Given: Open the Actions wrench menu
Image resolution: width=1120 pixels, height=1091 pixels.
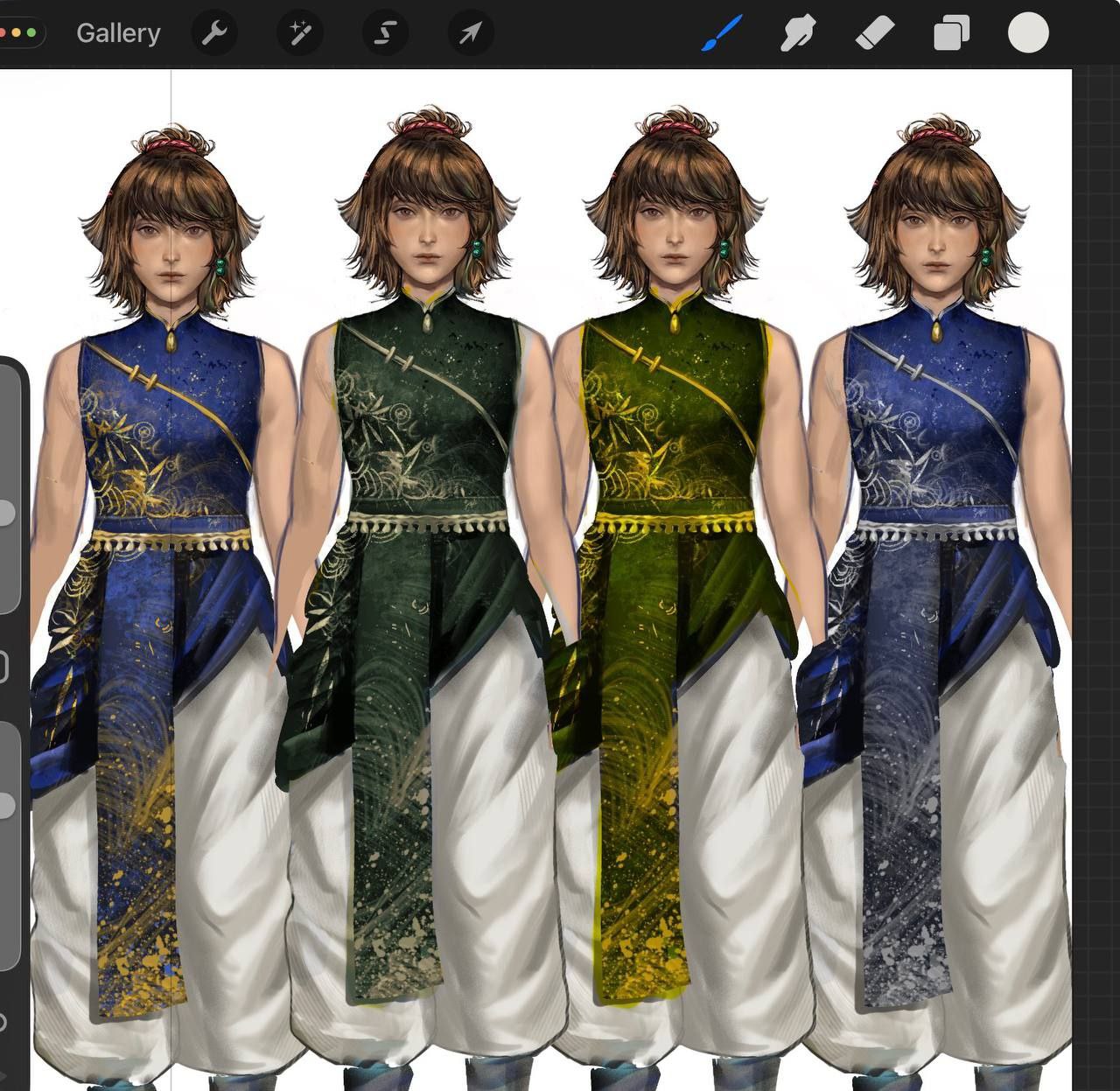Looking at the screenshot, I should pyautogui.click(x=214, y=33).
